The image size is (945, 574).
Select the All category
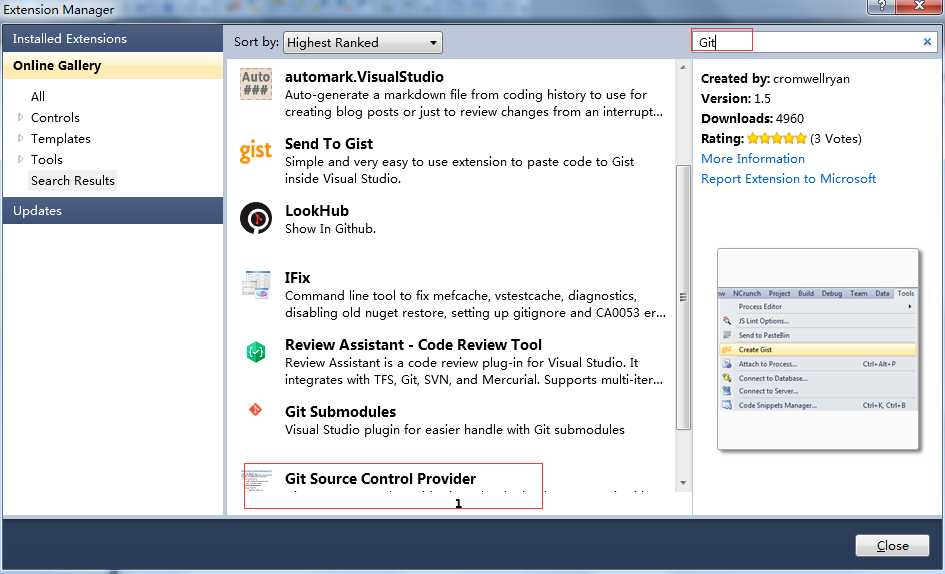[38, 96]
